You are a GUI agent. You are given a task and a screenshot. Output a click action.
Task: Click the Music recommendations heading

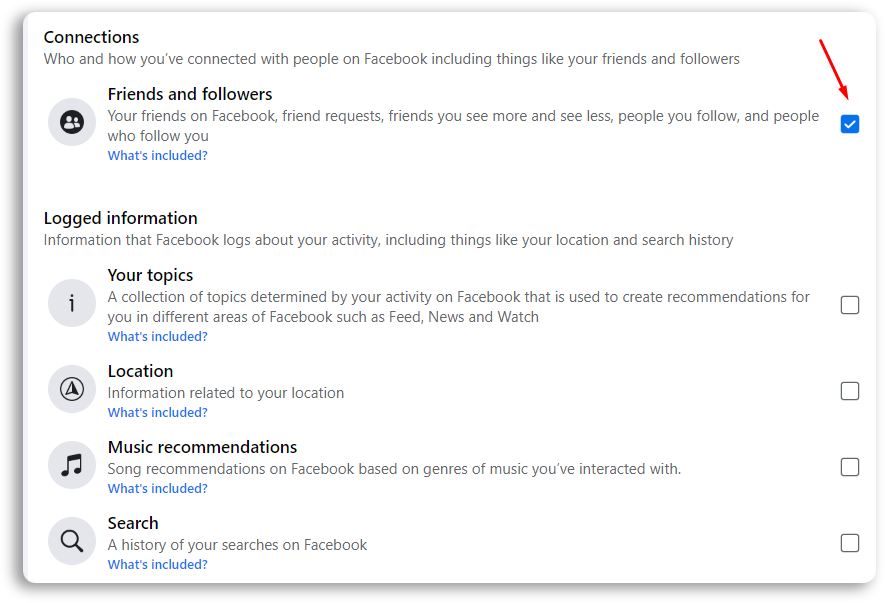click(202, 447)
